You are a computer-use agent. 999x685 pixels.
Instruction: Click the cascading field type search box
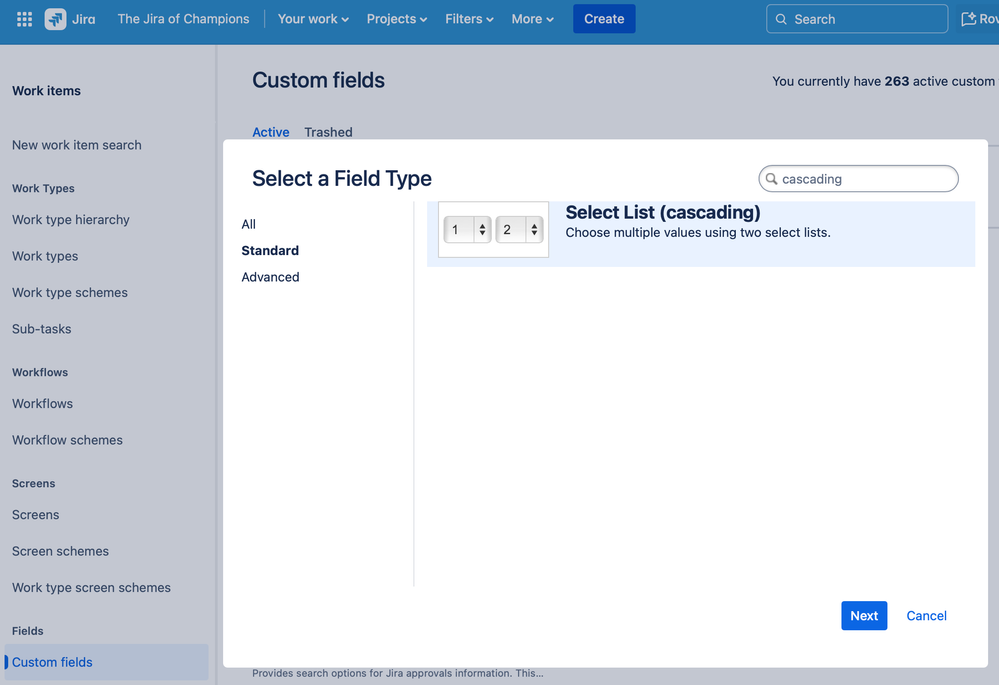(858, 179)
